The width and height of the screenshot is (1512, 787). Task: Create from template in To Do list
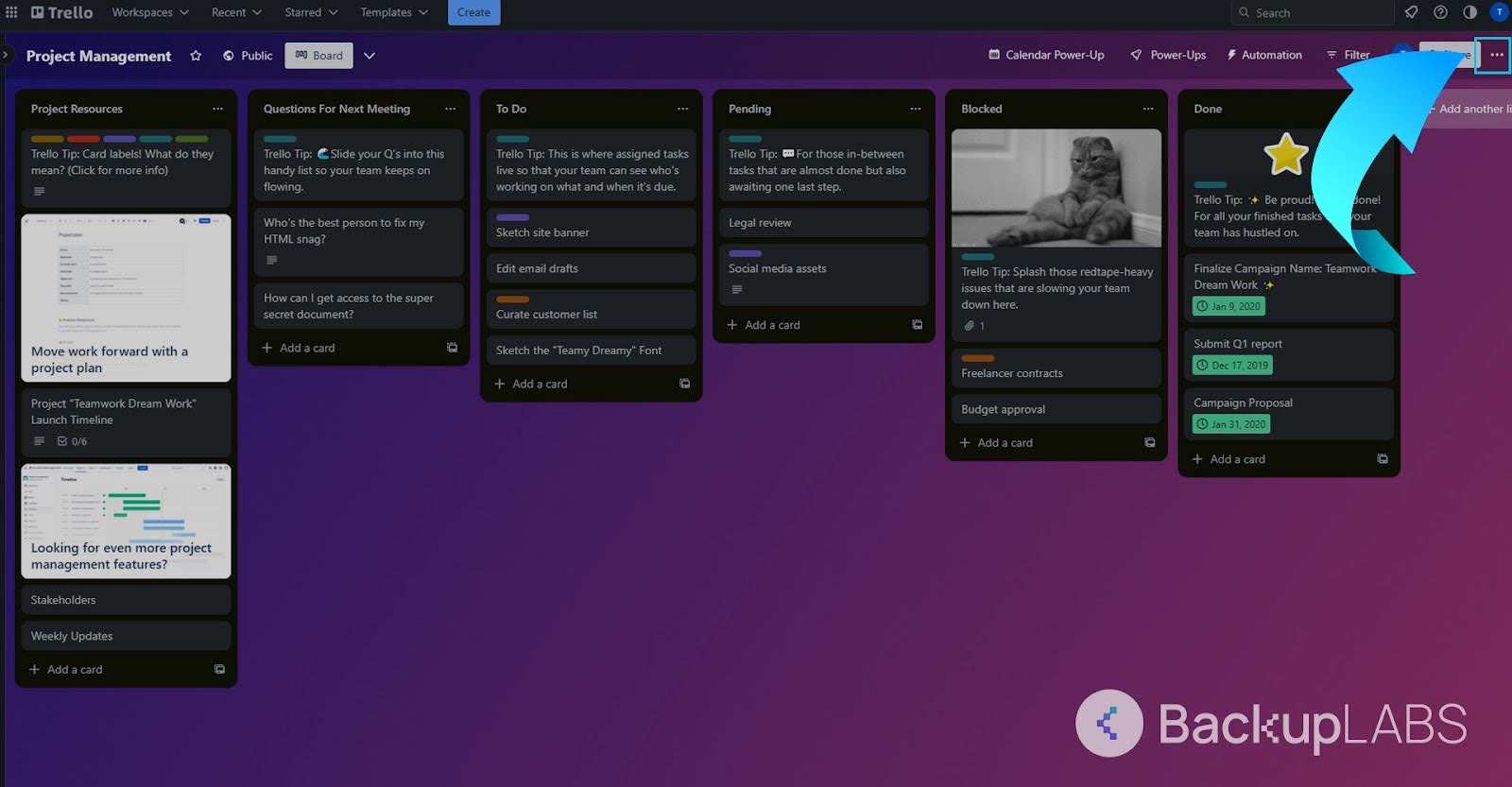pyautogui.click(x=684, y=384)
